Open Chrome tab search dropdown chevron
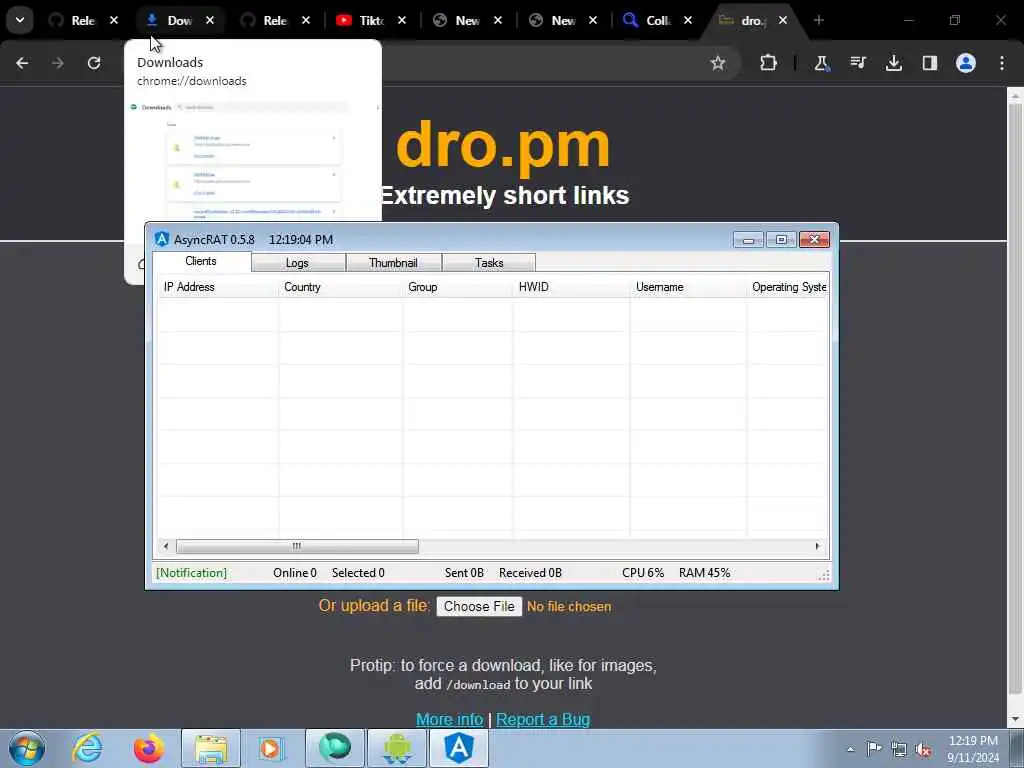 [20, 20]
